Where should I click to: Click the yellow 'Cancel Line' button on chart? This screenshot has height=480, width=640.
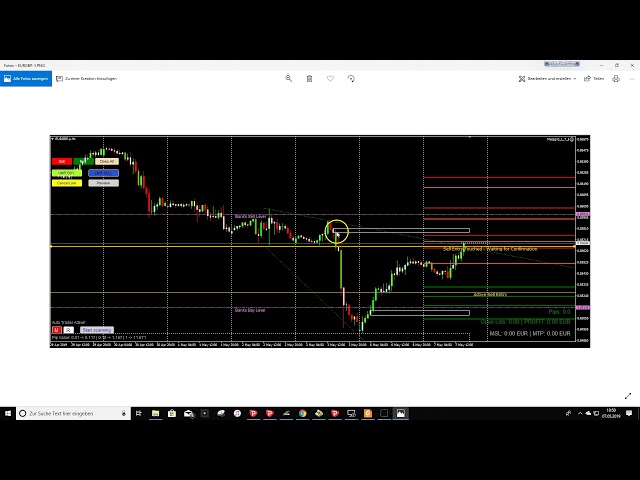pos(66,183)
